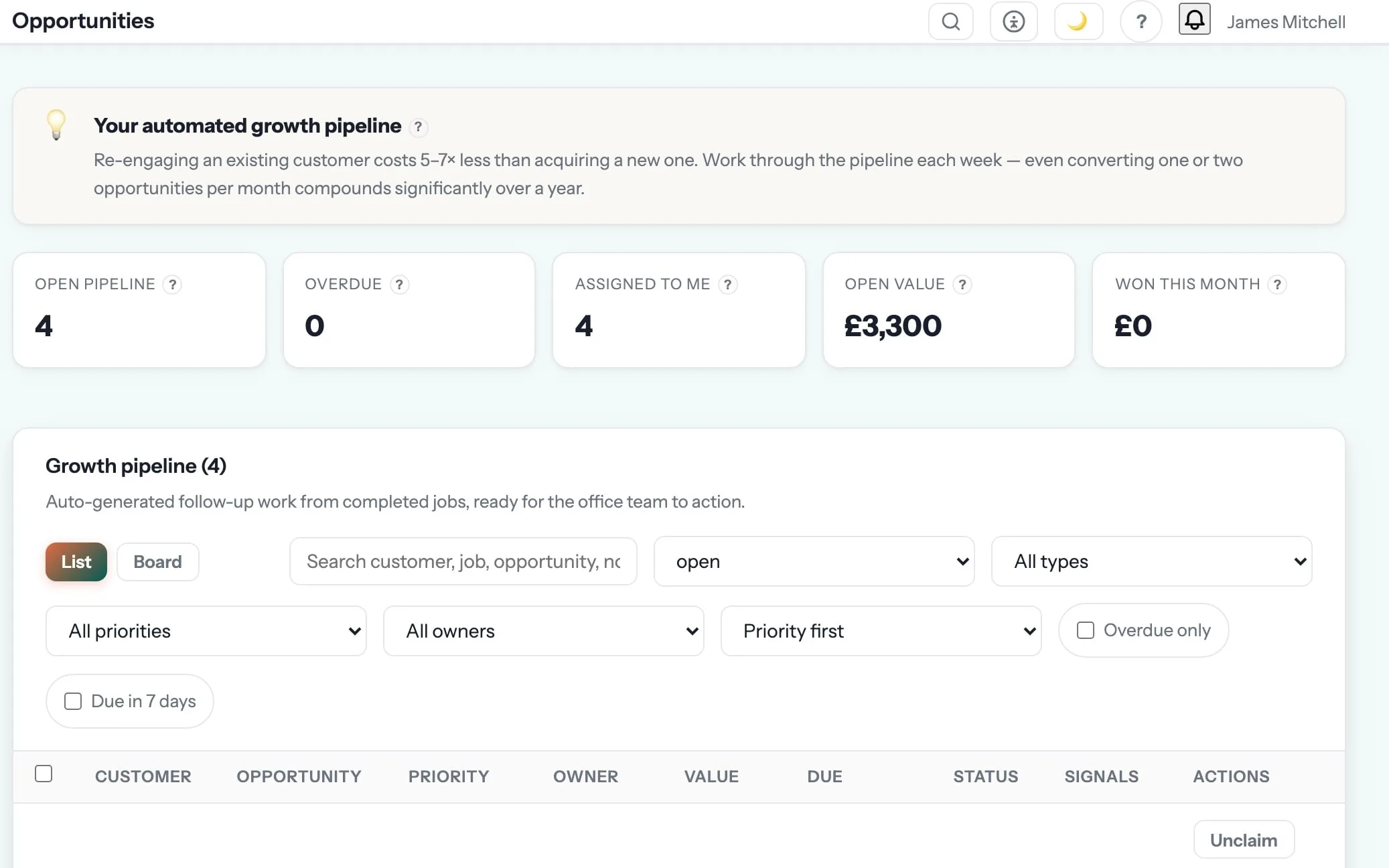Click the Growth pipeline (4) heading
Screen dimensions: 1389x868
(136, 466)
